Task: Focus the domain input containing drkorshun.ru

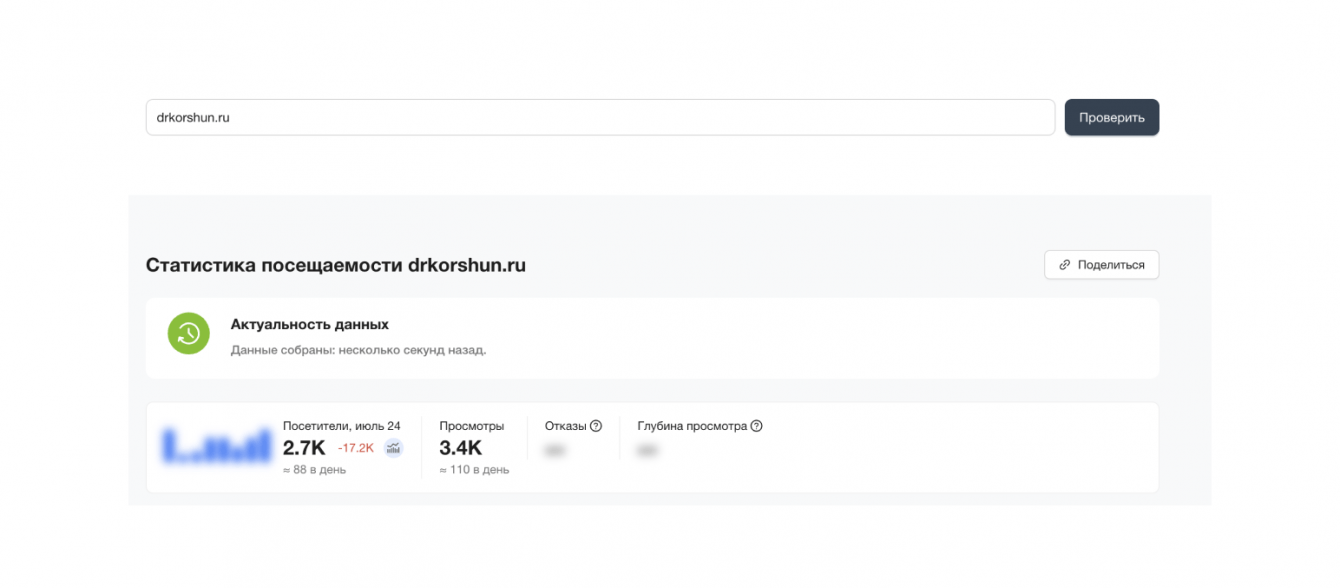Action: pyautogui.click(x=600, y=117)
